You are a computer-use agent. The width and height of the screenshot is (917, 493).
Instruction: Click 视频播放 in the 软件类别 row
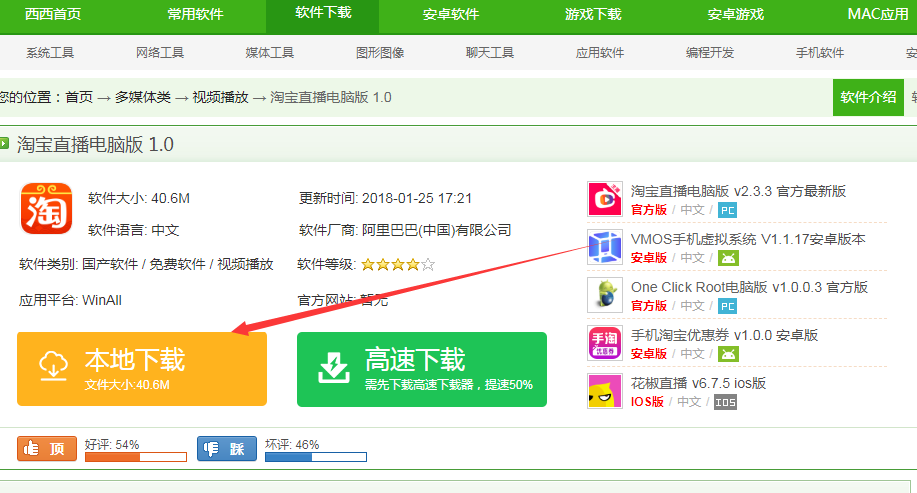coord(246,264)
